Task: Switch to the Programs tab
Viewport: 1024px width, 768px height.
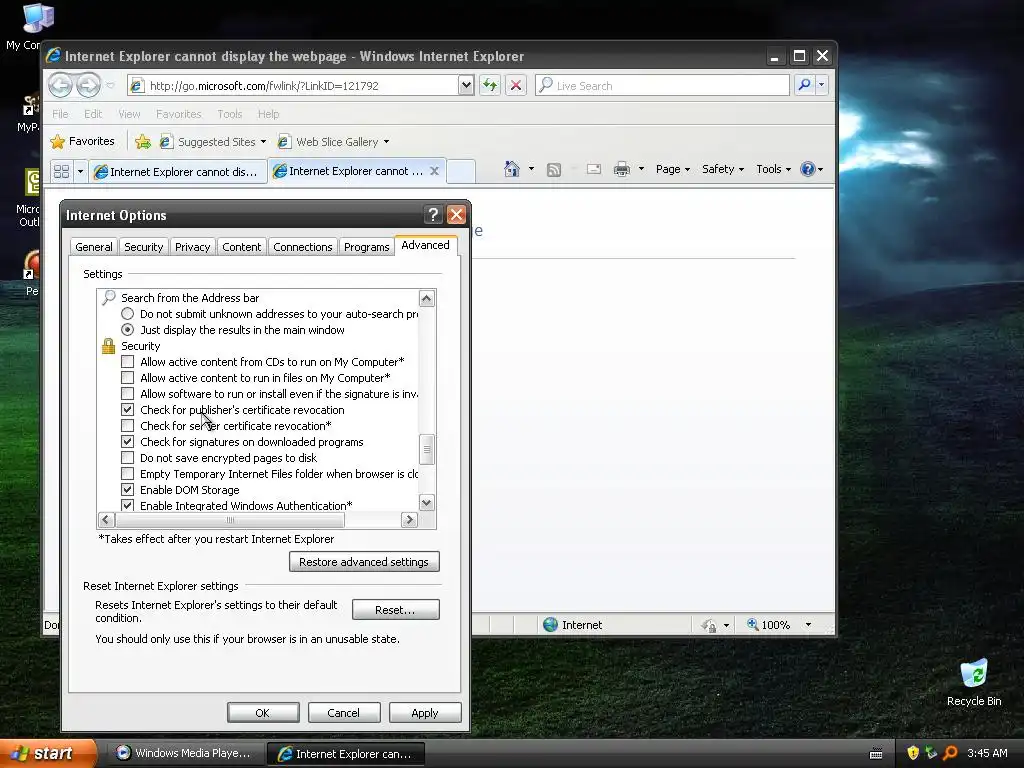Action: pyautogui.click(x=366, y=247)
